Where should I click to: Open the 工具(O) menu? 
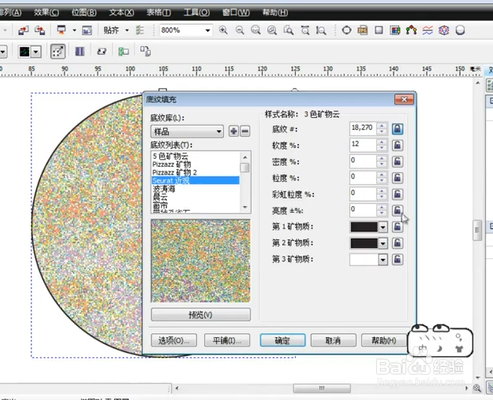tap(197, 13)
